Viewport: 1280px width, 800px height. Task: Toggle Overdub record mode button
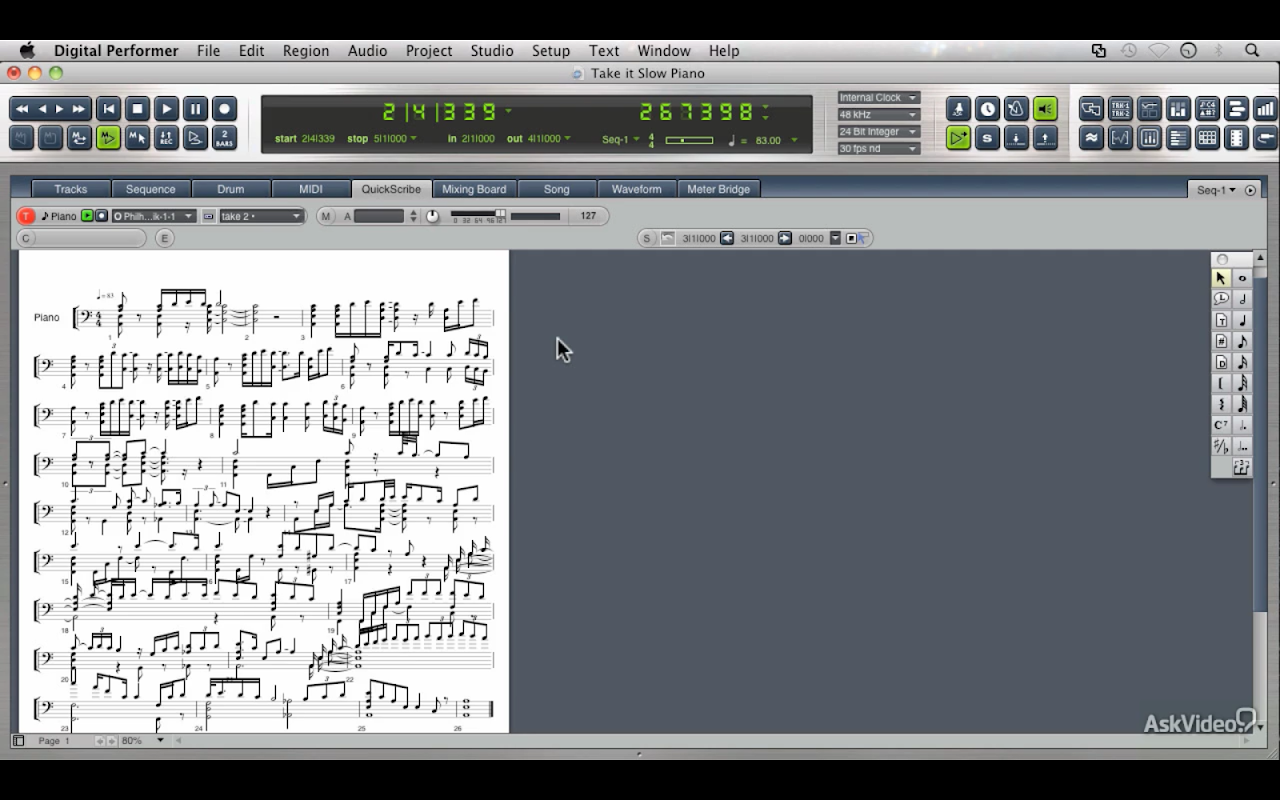click(x=167, y=138)
